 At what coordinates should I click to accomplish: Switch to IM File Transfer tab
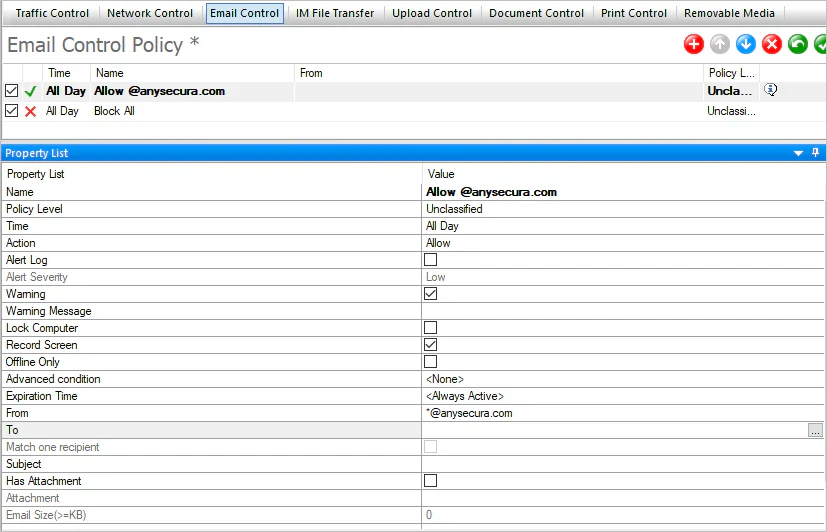(335, 13)
